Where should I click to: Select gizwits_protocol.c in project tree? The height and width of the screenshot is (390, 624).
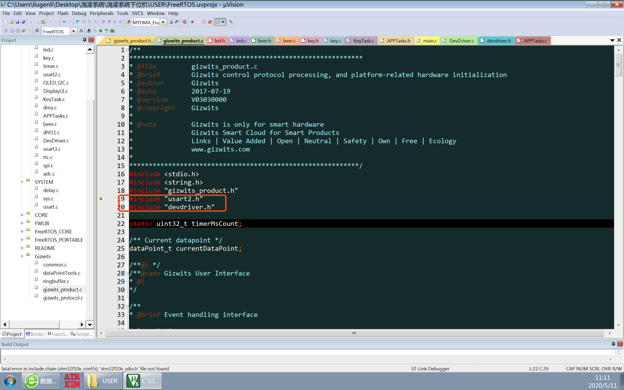coord(63,298)
